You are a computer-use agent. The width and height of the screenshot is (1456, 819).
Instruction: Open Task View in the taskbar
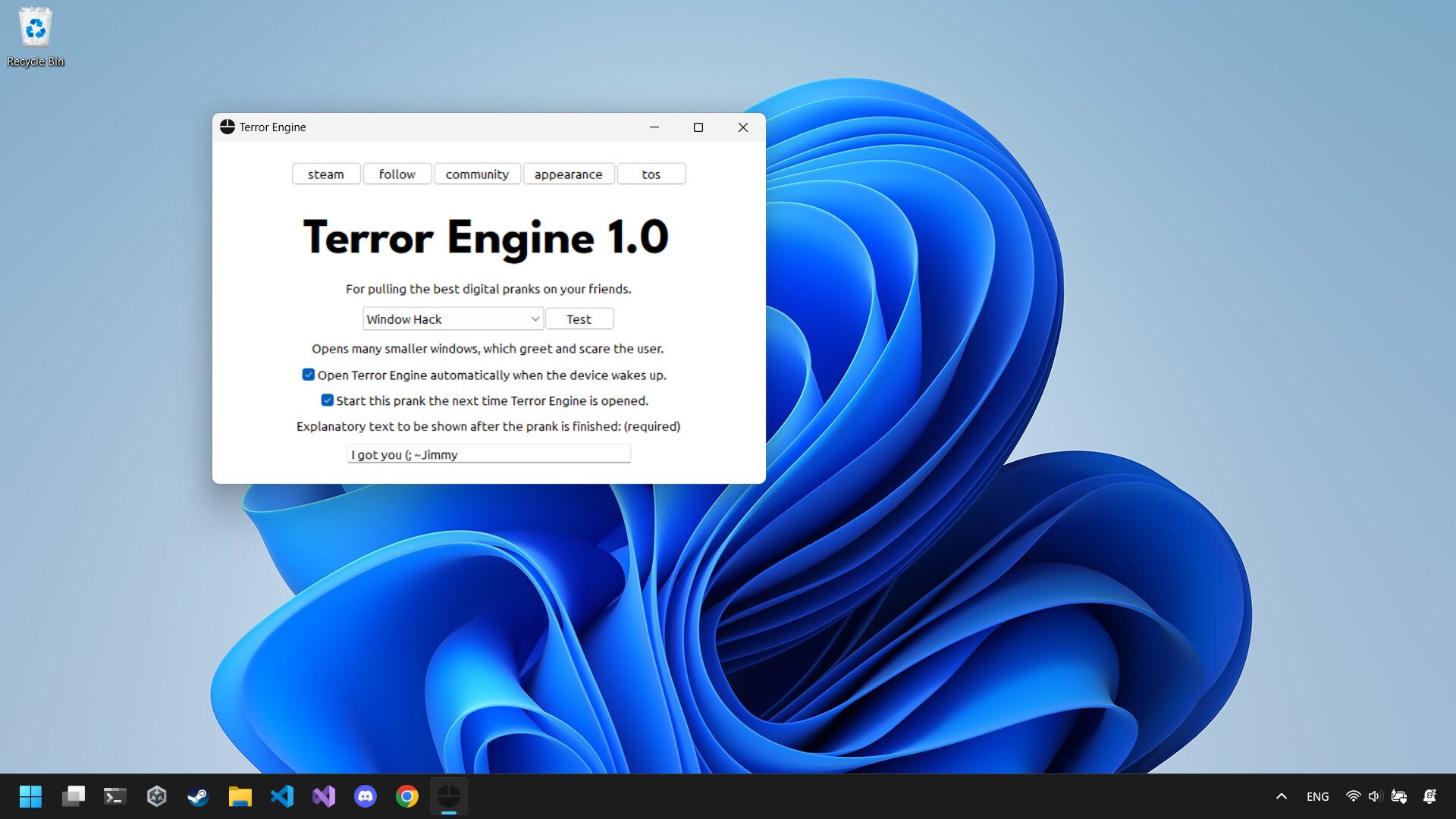pyautogui.click(x=74, y=796)
